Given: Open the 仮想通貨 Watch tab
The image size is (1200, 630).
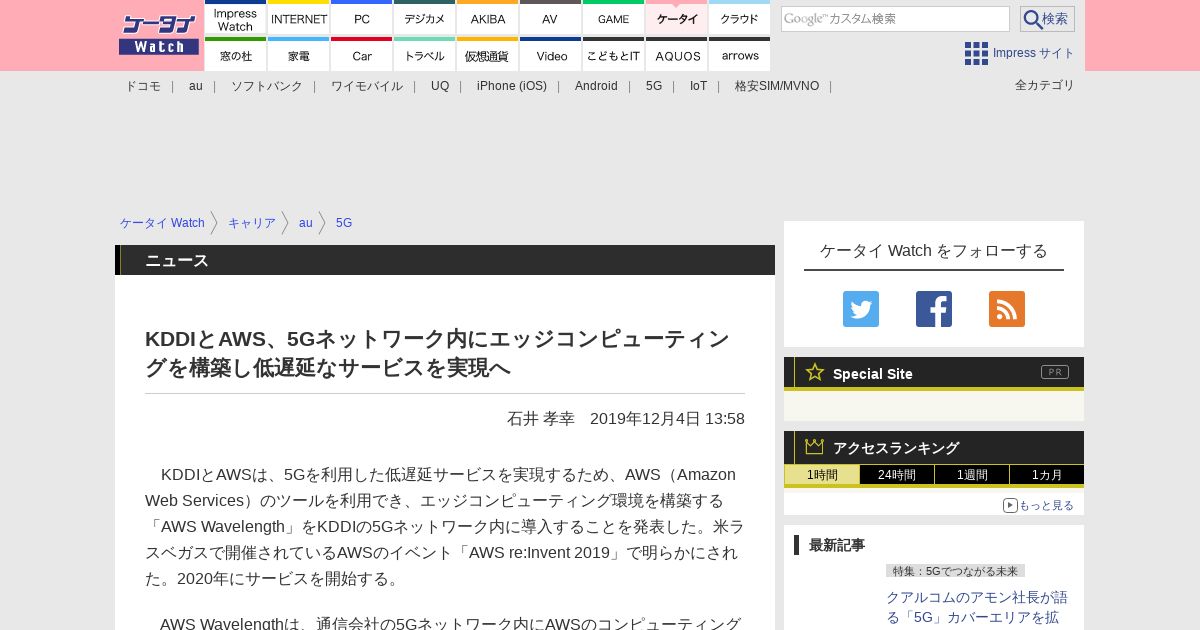Looking at the screenshot, I should pyautogui.click(x=488, y=55).
